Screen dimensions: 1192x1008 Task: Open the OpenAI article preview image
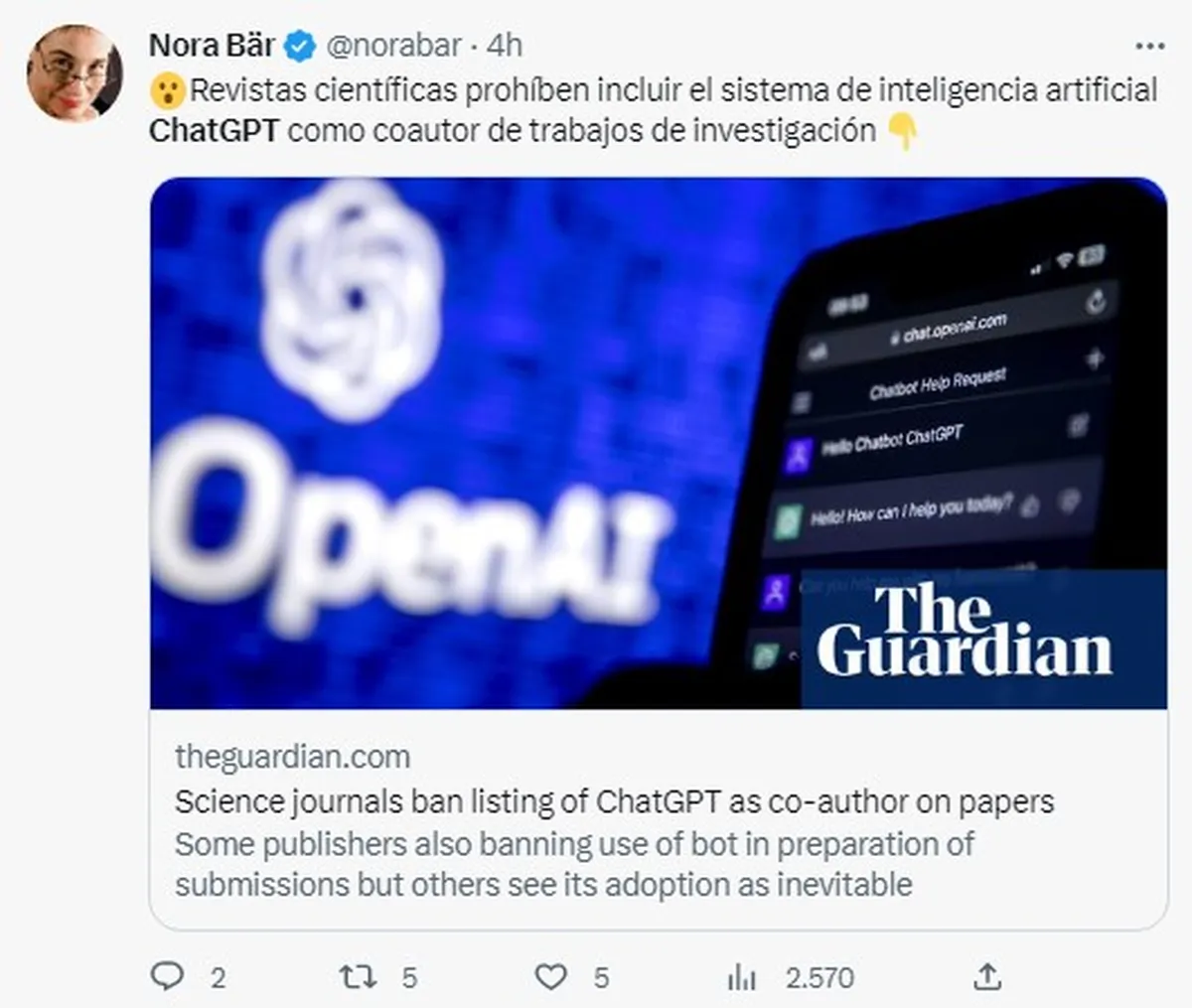(659, 443)
